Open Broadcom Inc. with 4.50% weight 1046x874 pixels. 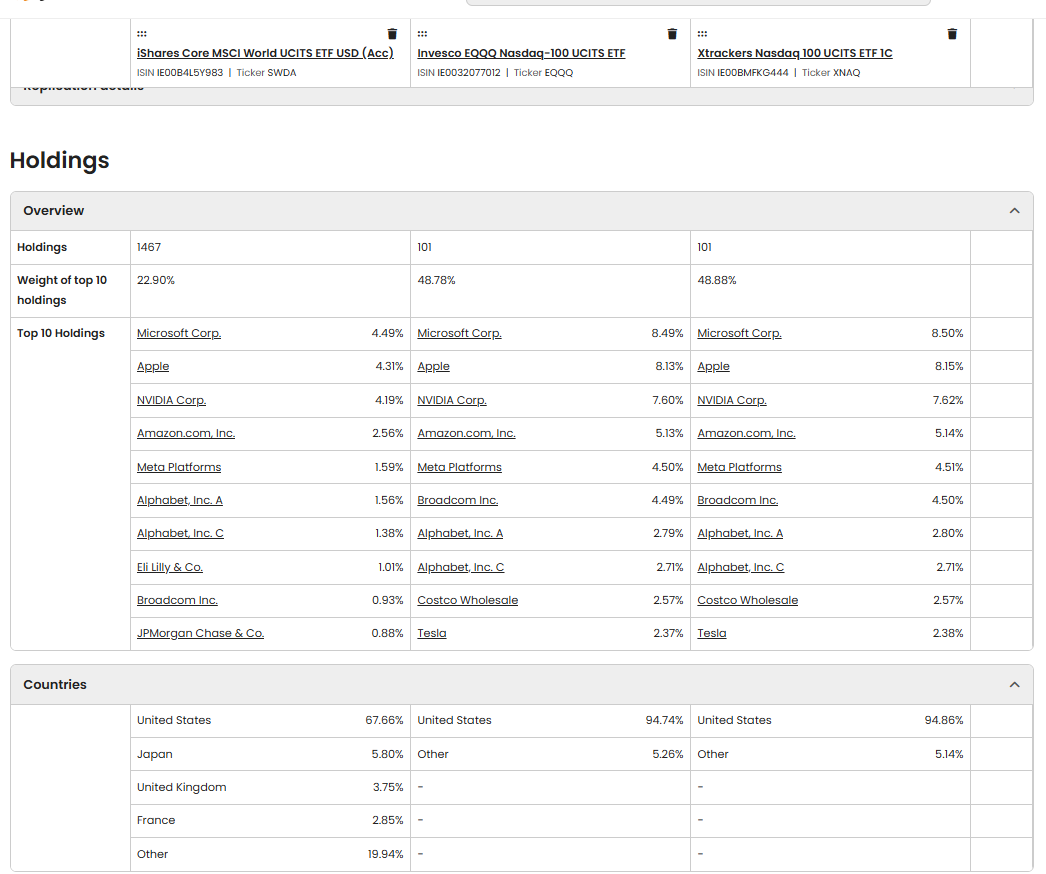coord(738,500)
